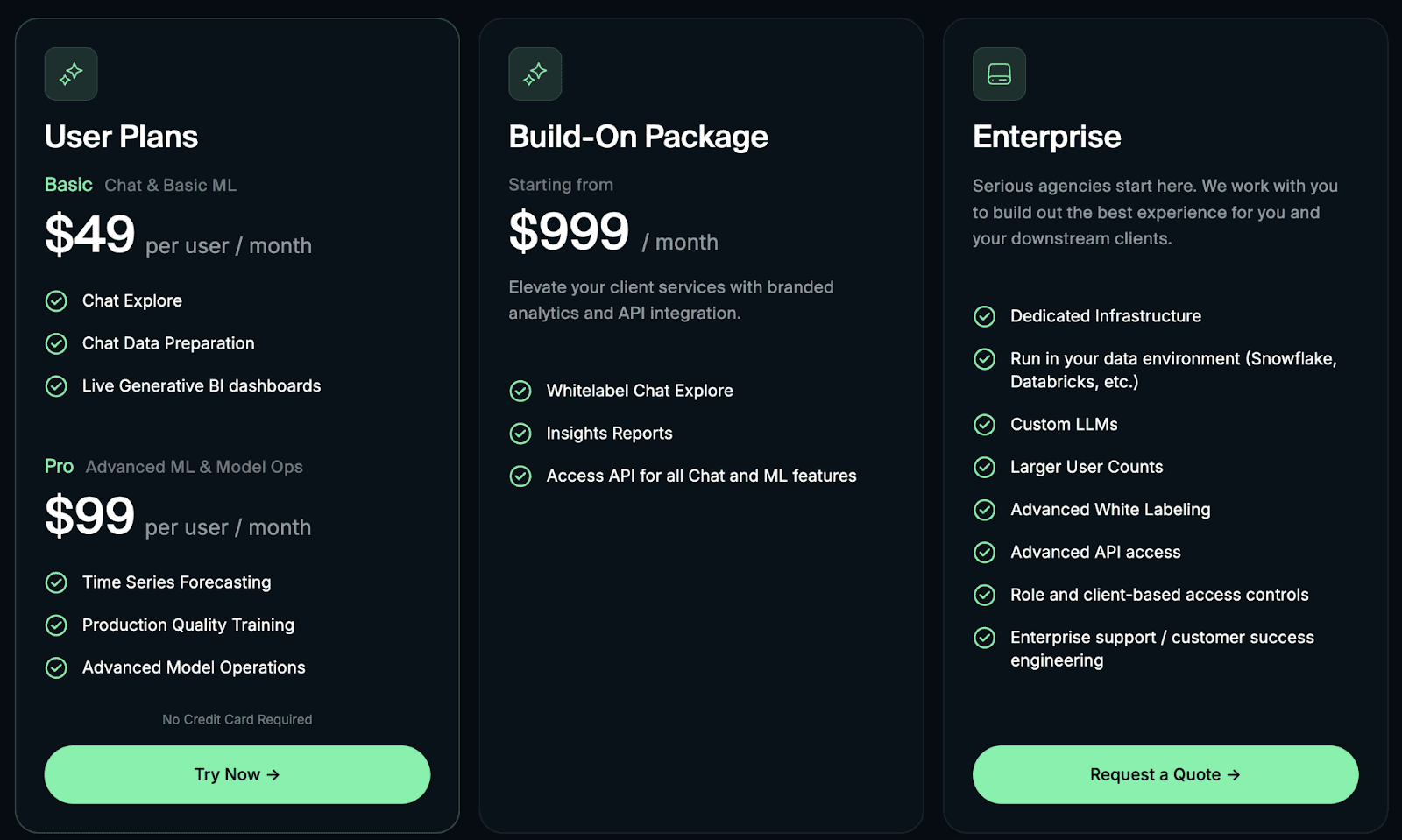Click the Request a Quote button
This screenshot has height=840, width=1402.
click(1165, 774)
